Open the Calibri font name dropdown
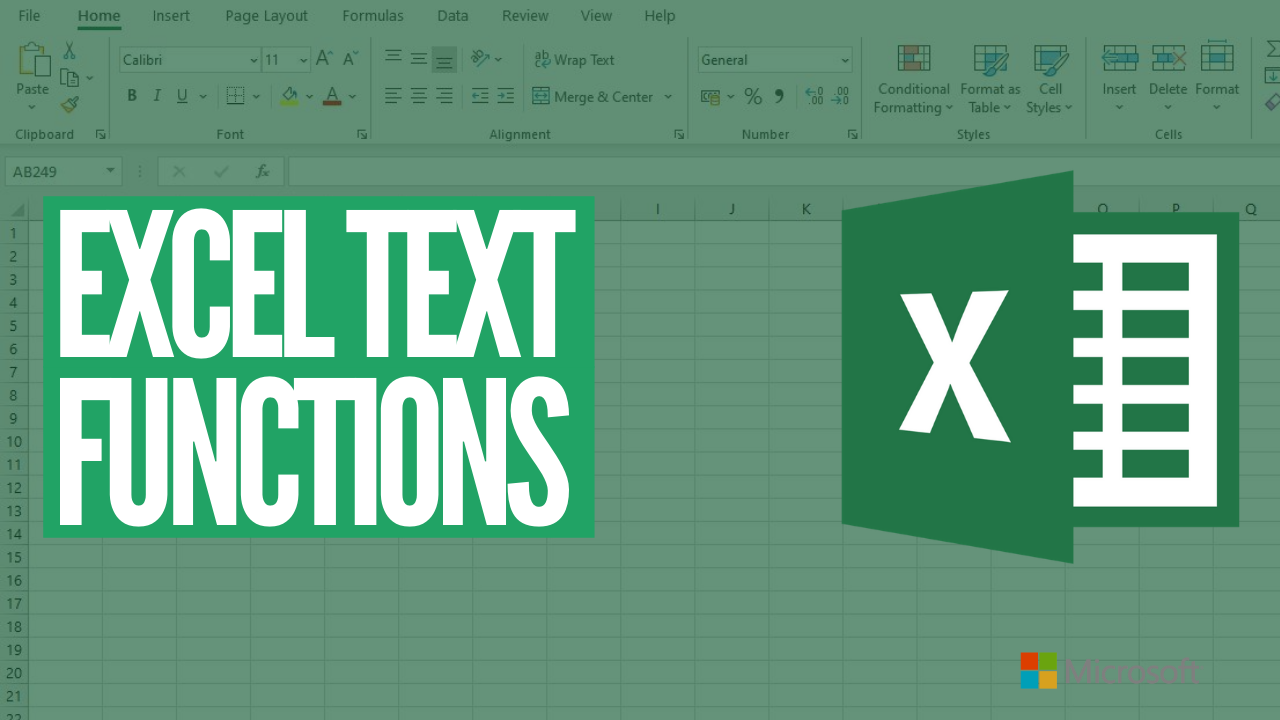Image resolution: width=1280 pixels, height=720 pixels. coord(253,61)
